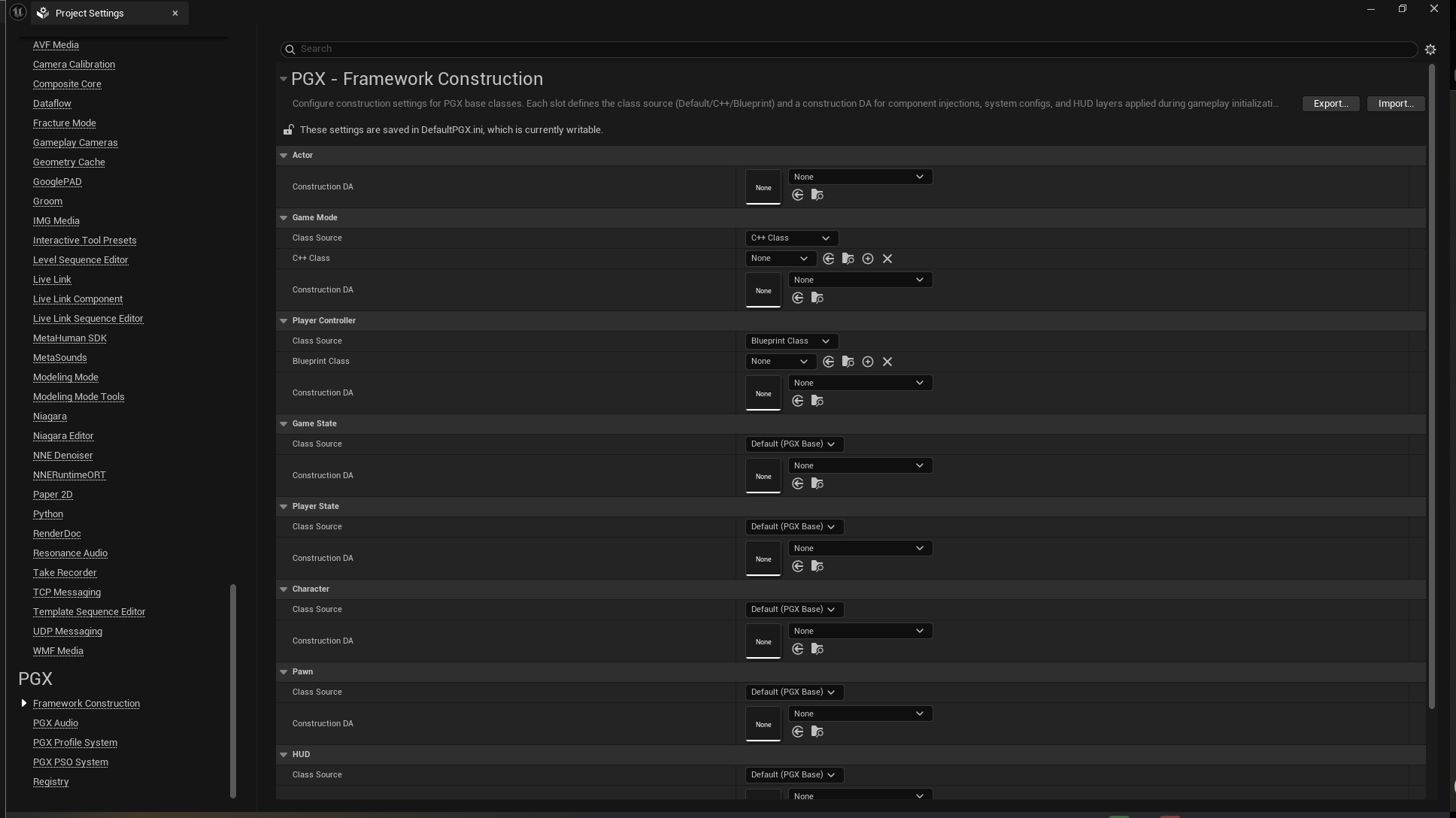Clear the Game Mode C++ Class value
Screen dimensions: 1456x818
pyautogui.click(x=887, y=259)
